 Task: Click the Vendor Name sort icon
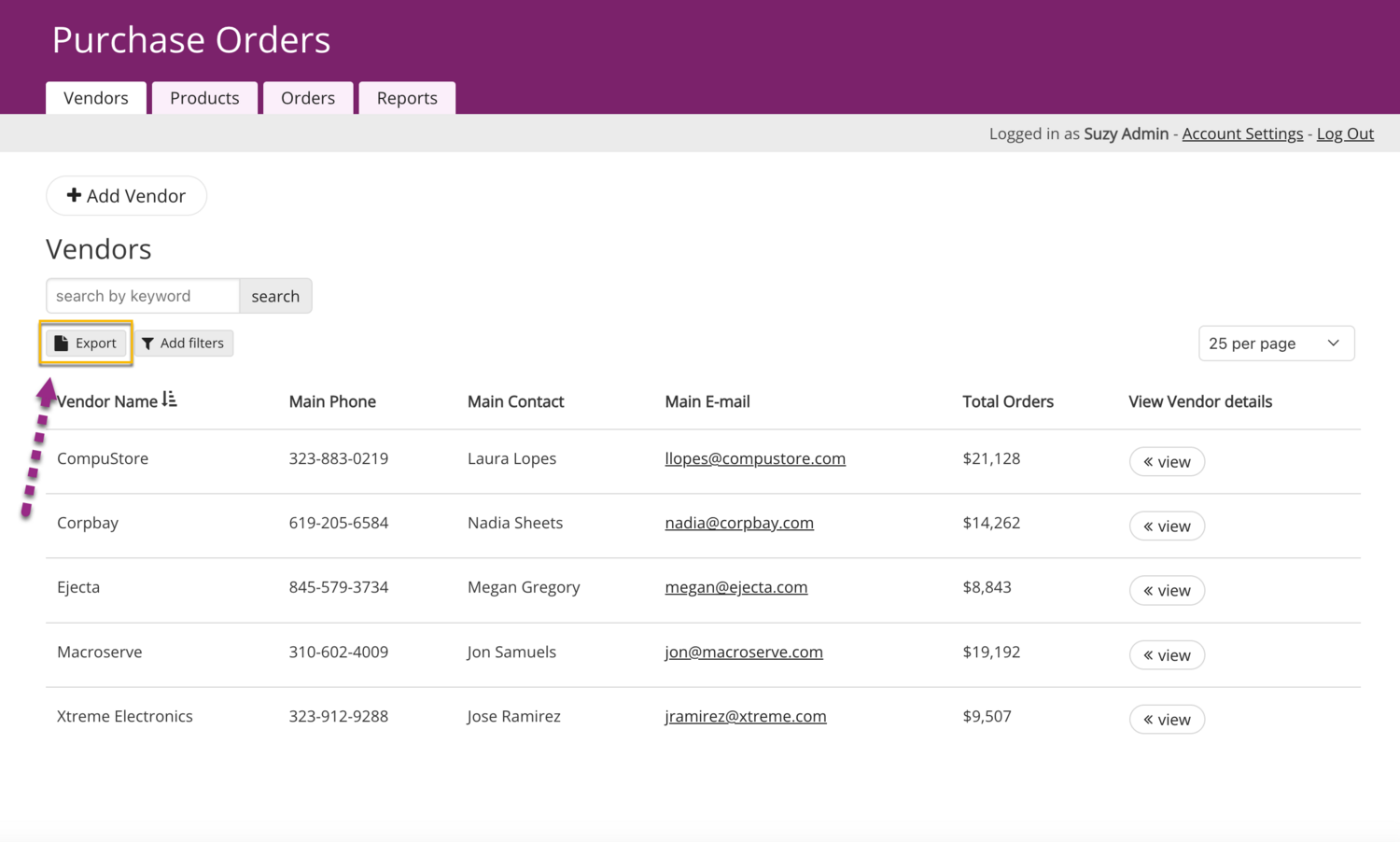(x=169, y=400)
